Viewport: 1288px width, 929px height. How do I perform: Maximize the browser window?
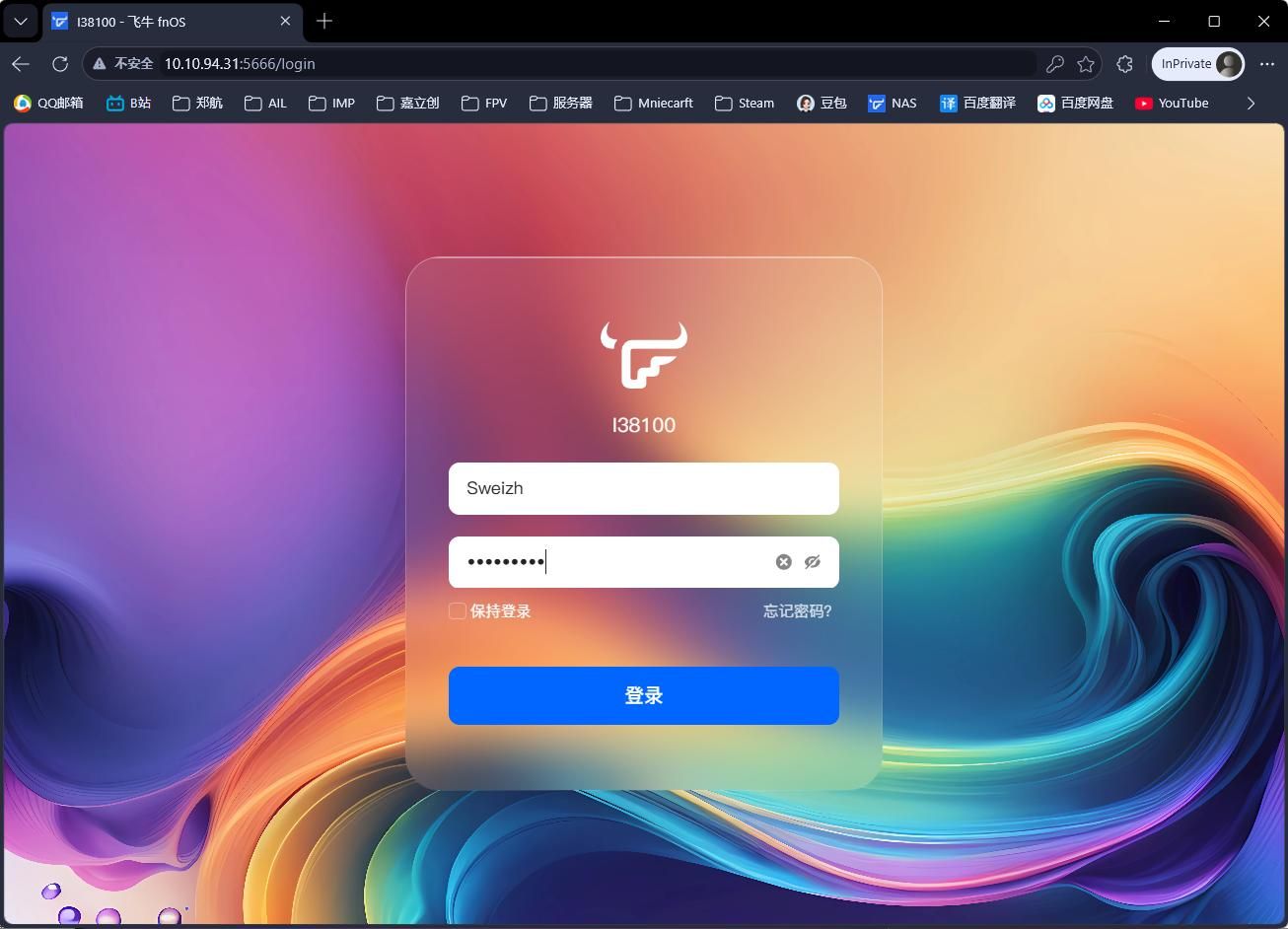pyautogui.click(x=1214, y=21)
